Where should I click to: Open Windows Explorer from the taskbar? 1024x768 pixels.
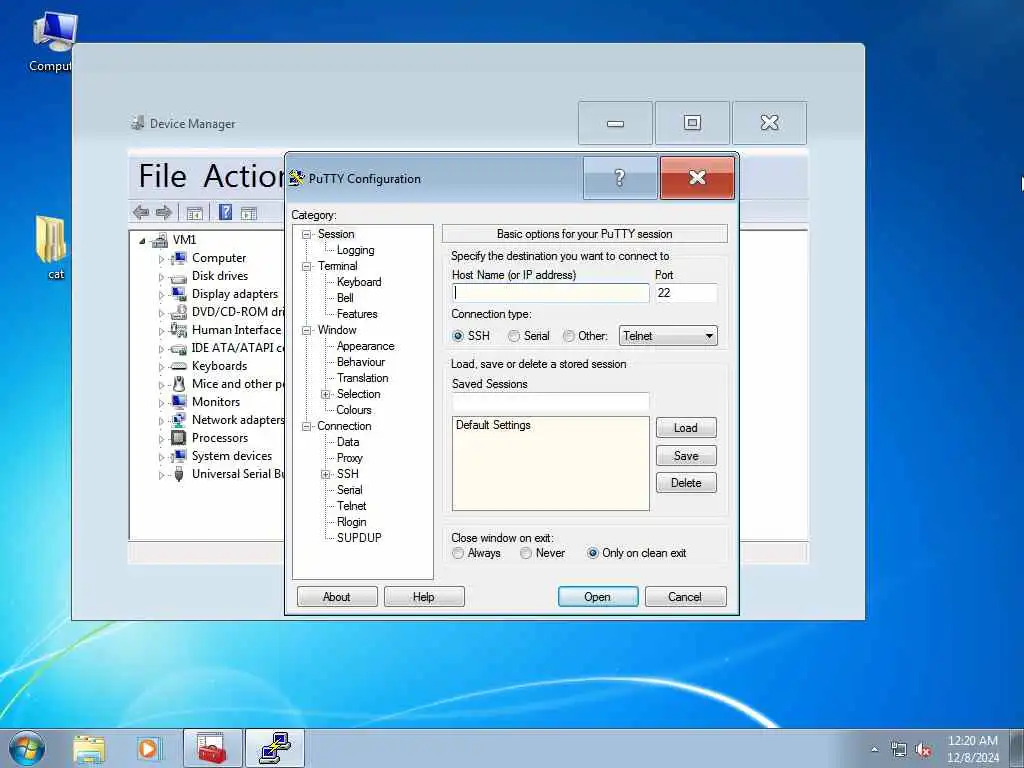89,749
